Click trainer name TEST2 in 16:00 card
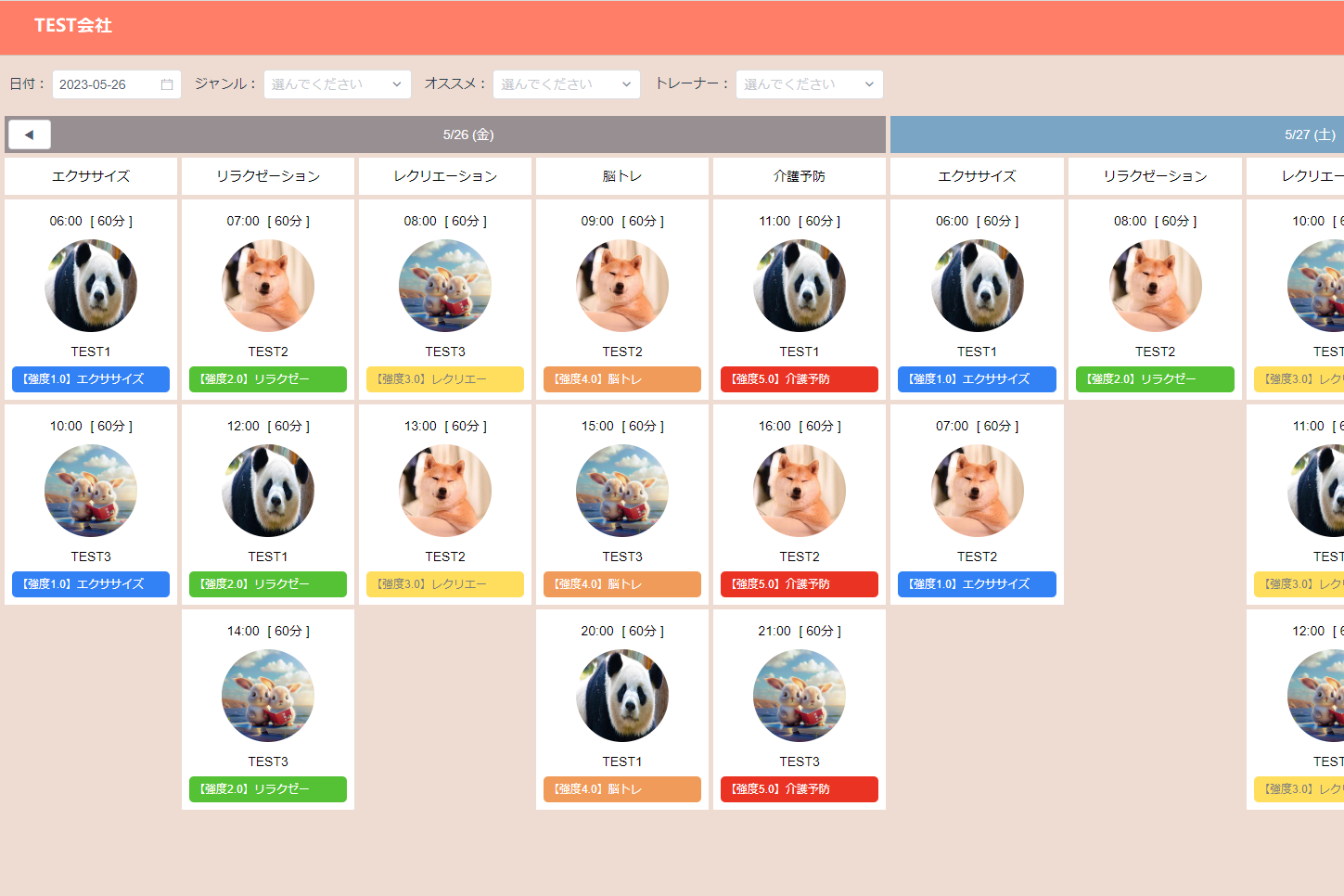The image size is (1344, 896). pyautogui.click(x=800, y=557)
